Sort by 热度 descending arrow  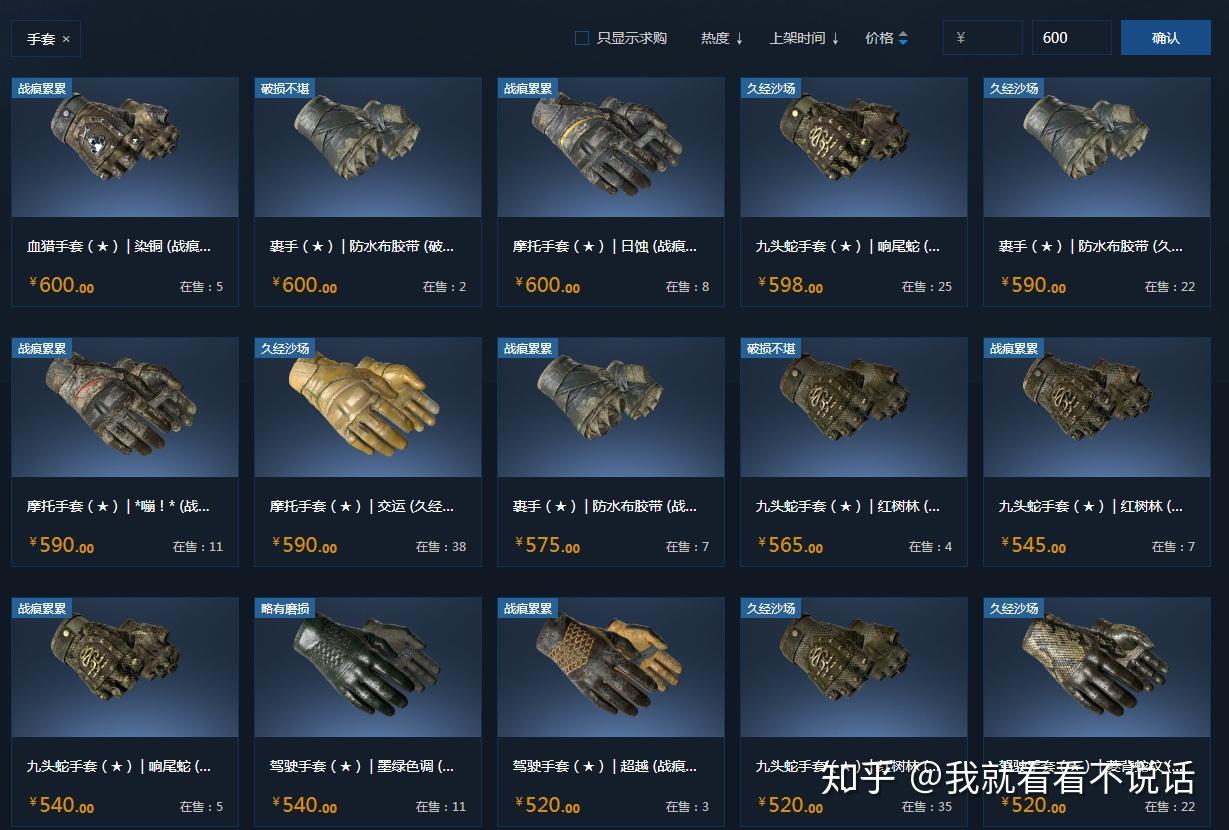tap(739, 38)
